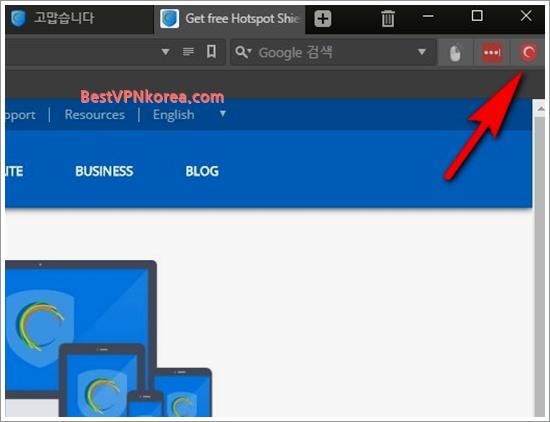The width and height of the screenshot is (550, 422).
Task: Open the reader view lines icon
Action: click(x=188, y=52)
